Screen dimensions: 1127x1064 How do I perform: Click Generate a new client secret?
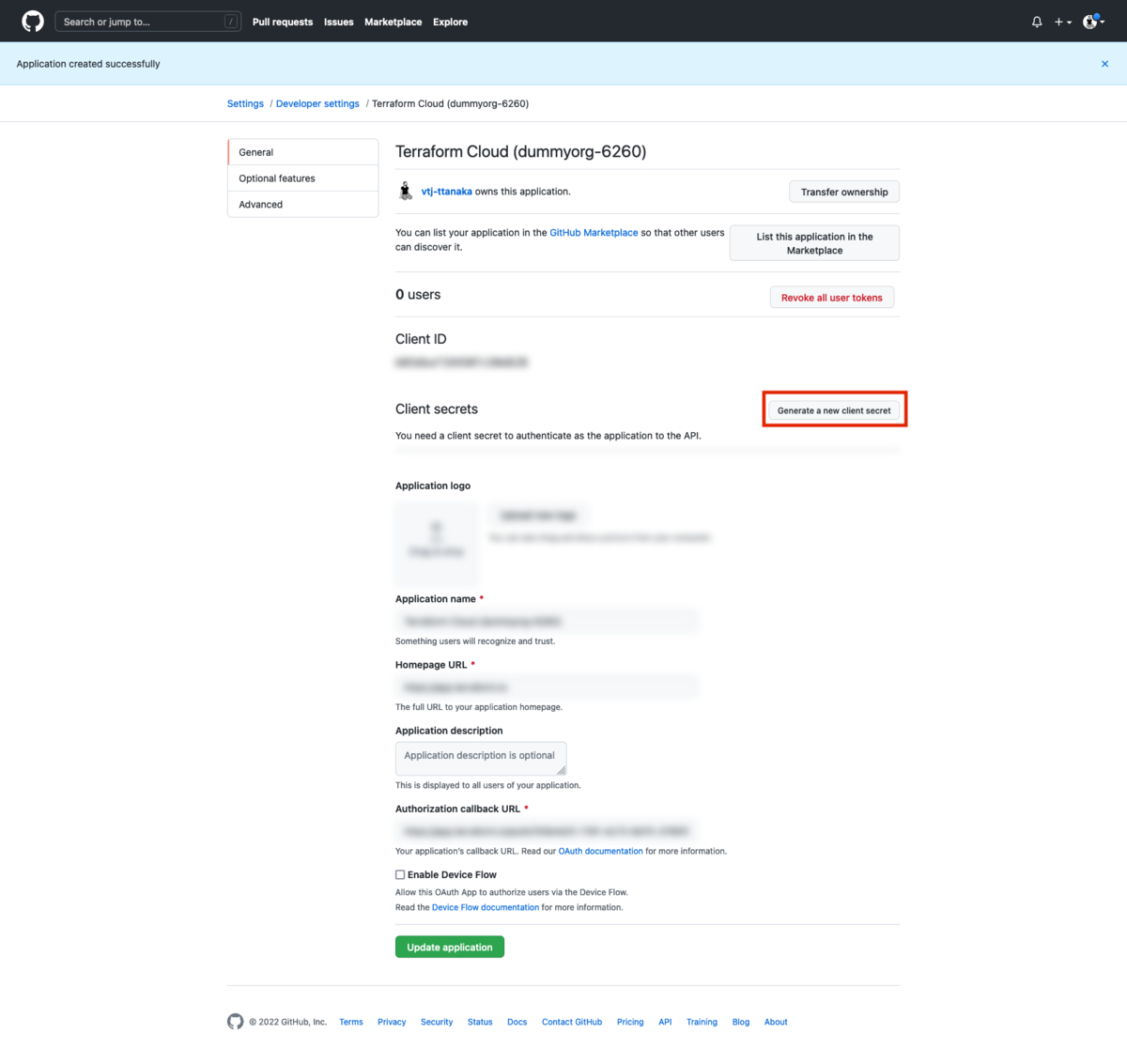point(834,410)
